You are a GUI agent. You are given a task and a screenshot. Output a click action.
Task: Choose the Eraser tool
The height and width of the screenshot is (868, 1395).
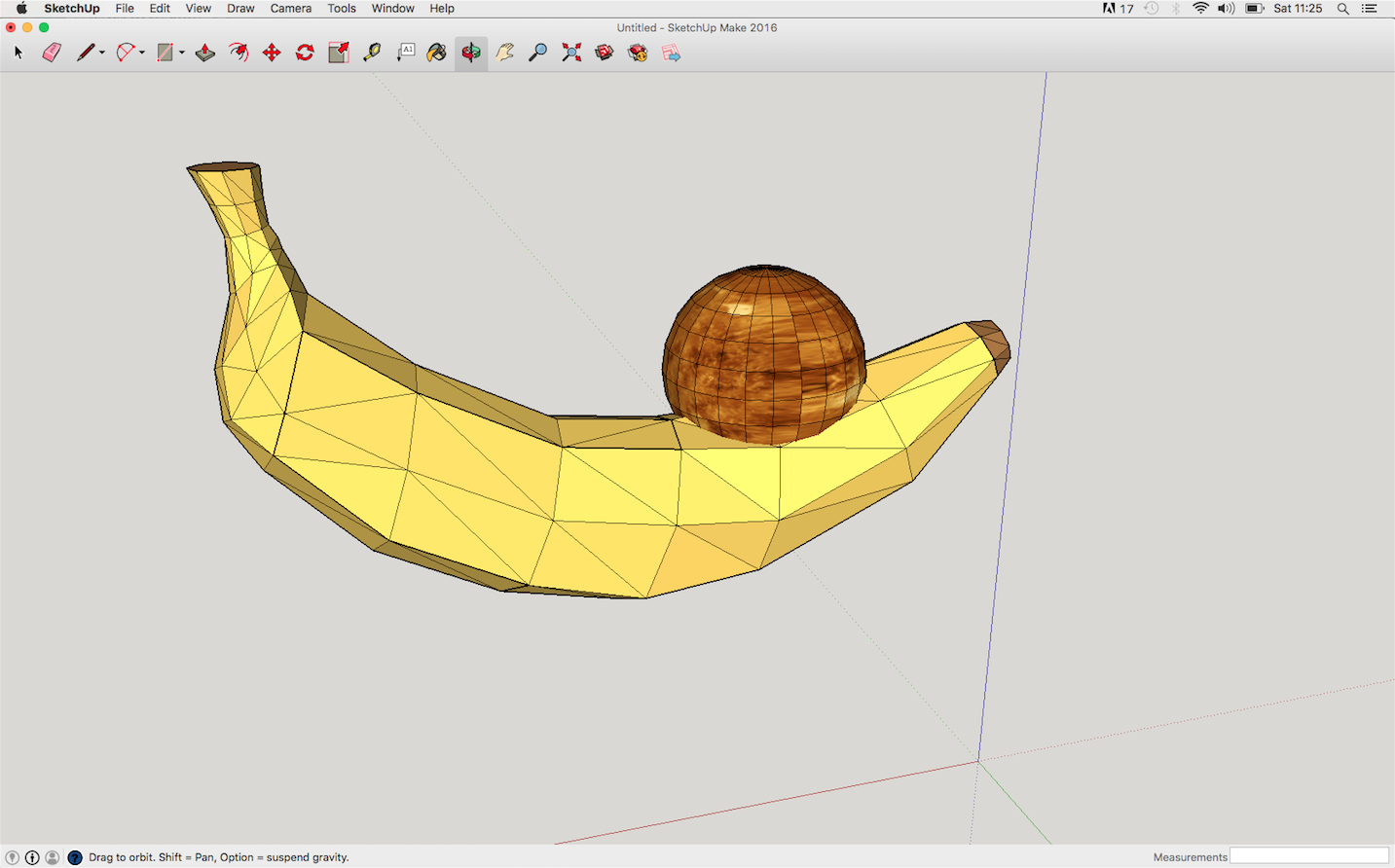[52, 53]
